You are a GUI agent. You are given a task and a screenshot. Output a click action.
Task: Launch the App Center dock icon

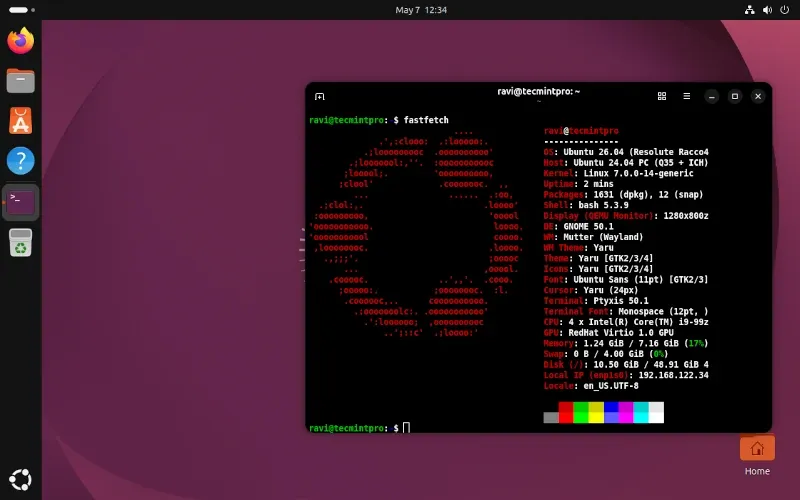click(x=20, y=121)
